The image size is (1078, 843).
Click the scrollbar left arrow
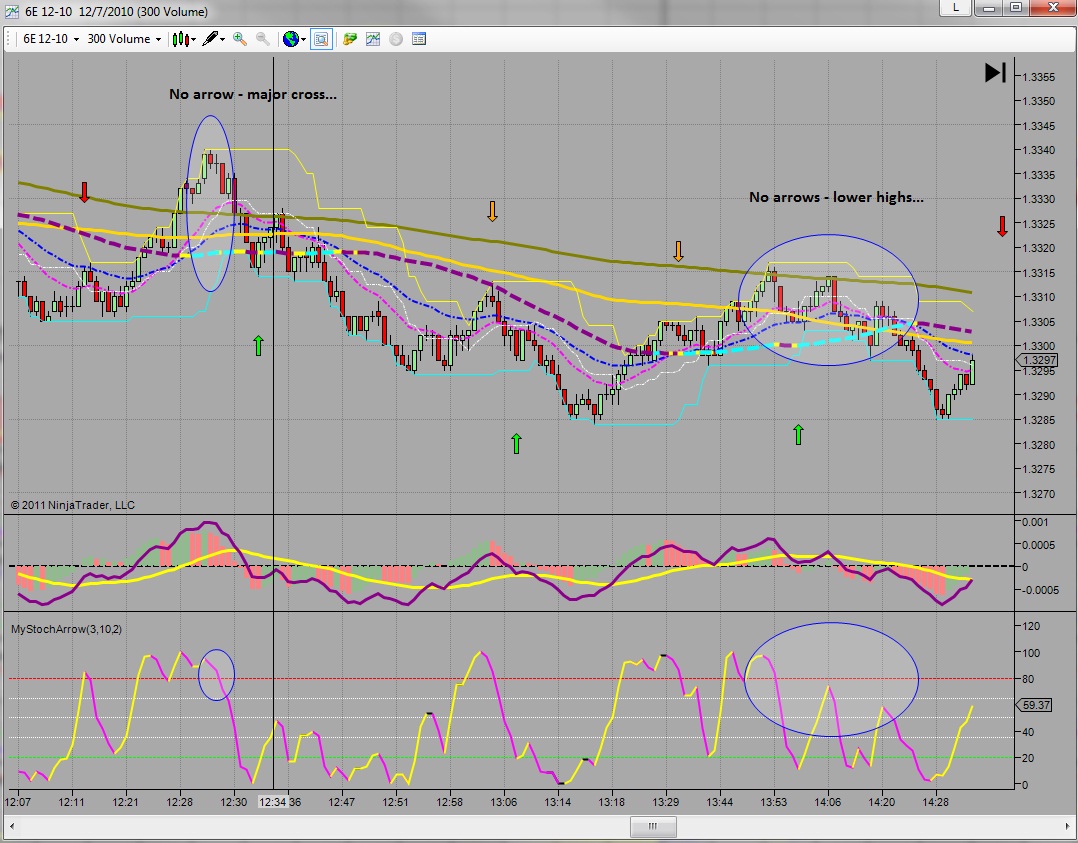(12, 826)
